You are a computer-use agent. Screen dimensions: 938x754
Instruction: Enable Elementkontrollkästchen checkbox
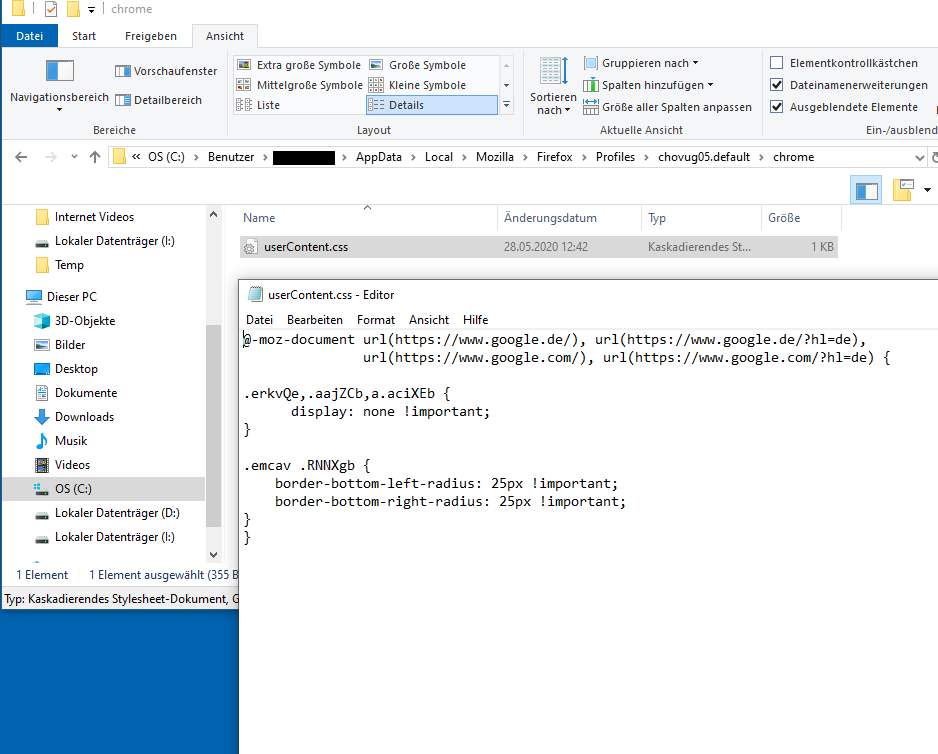pos(776,63)
